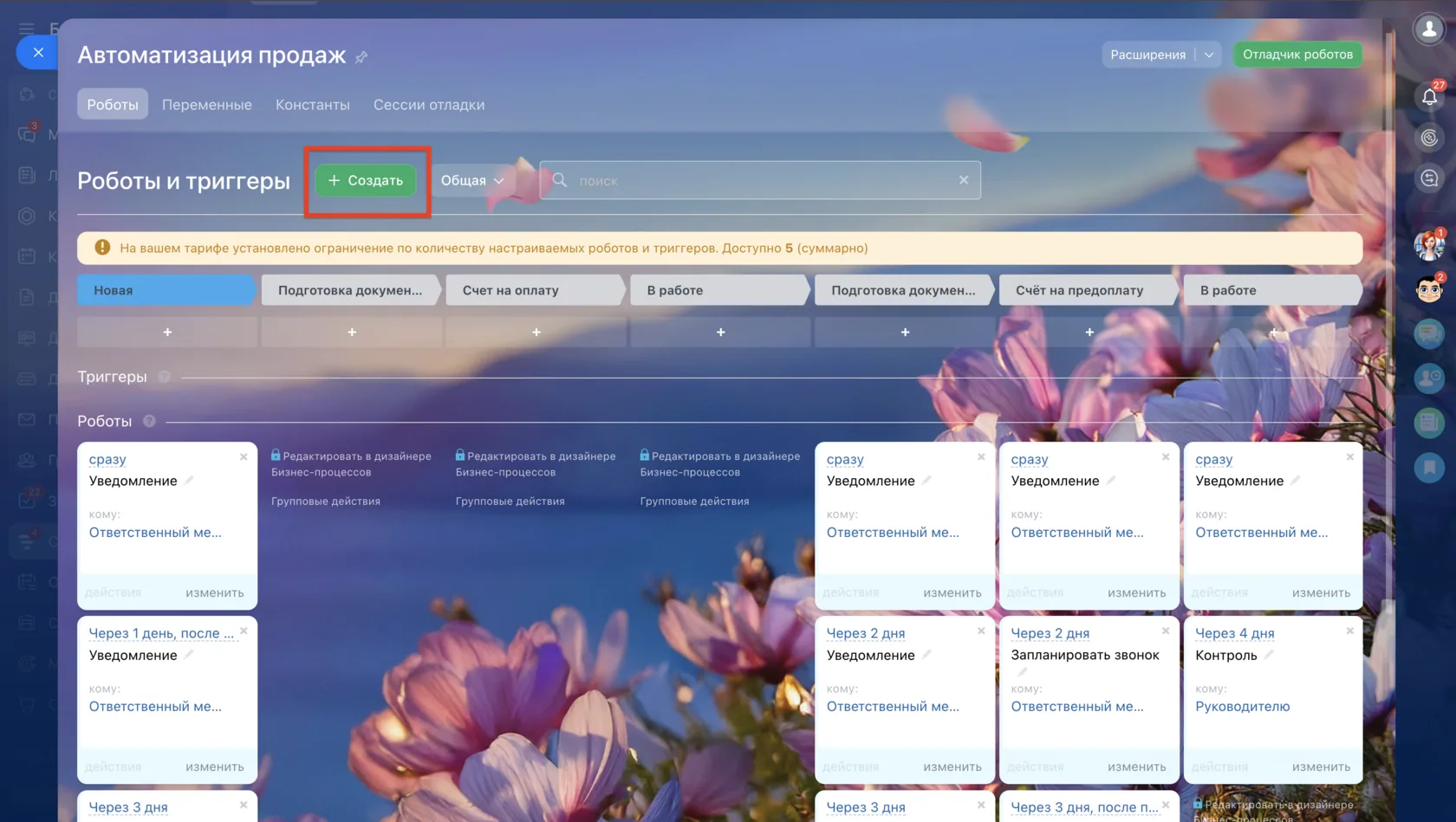Remove the 'Через 4 дня' Контроль robot
The width and height of the screenshot is (1456, 822).
point(1349,631)
